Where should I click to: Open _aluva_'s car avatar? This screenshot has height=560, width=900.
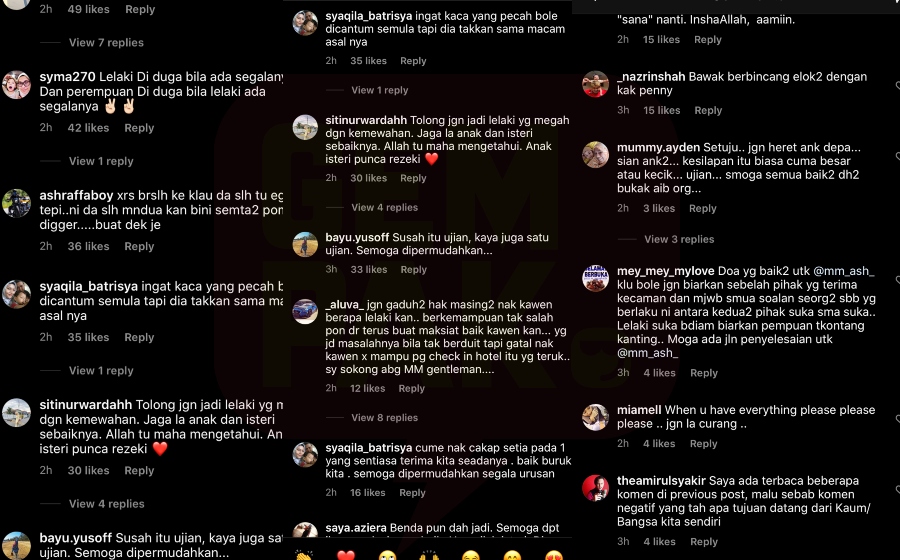pos(305,311)
